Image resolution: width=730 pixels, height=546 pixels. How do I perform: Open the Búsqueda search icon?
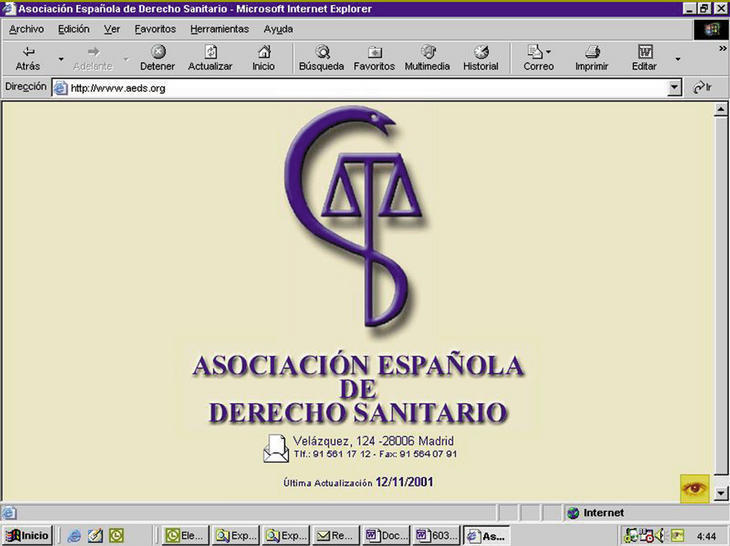[321, 52]
